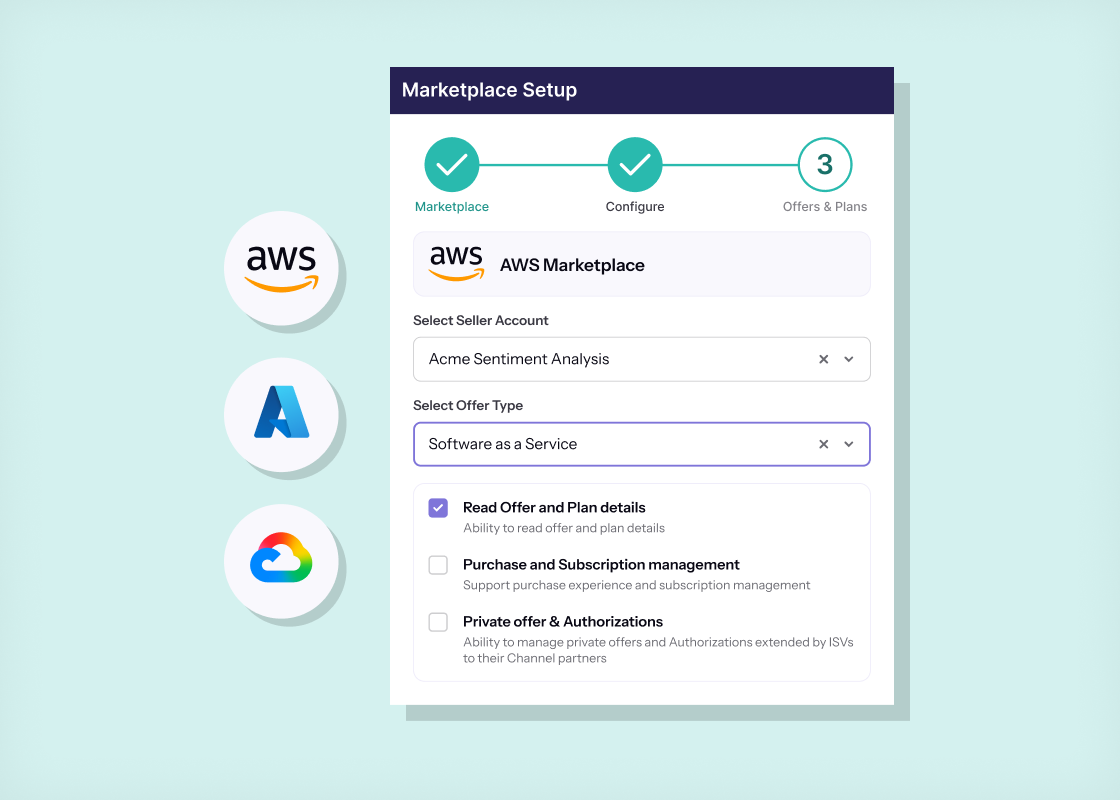Expand the Select Offer Type dropdown arrow
Screen dimensions: 1120x800
pos(849,444)
